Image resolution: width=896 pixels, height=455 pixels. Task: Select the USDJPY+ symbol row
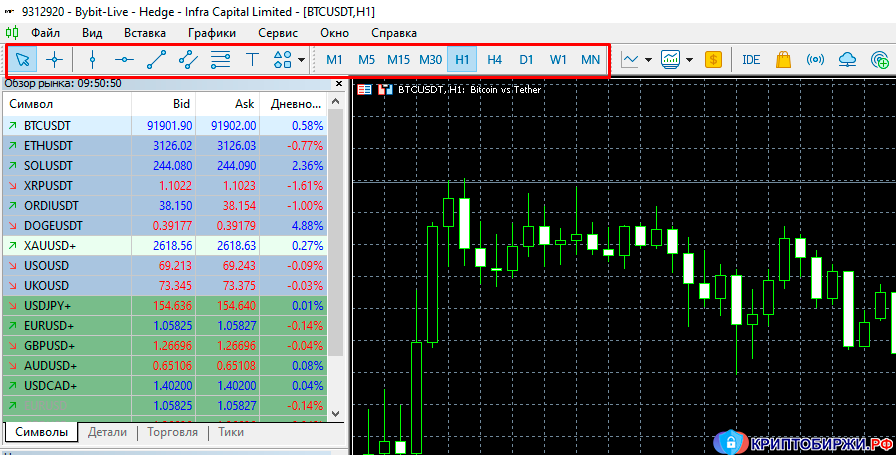point(165,306)
